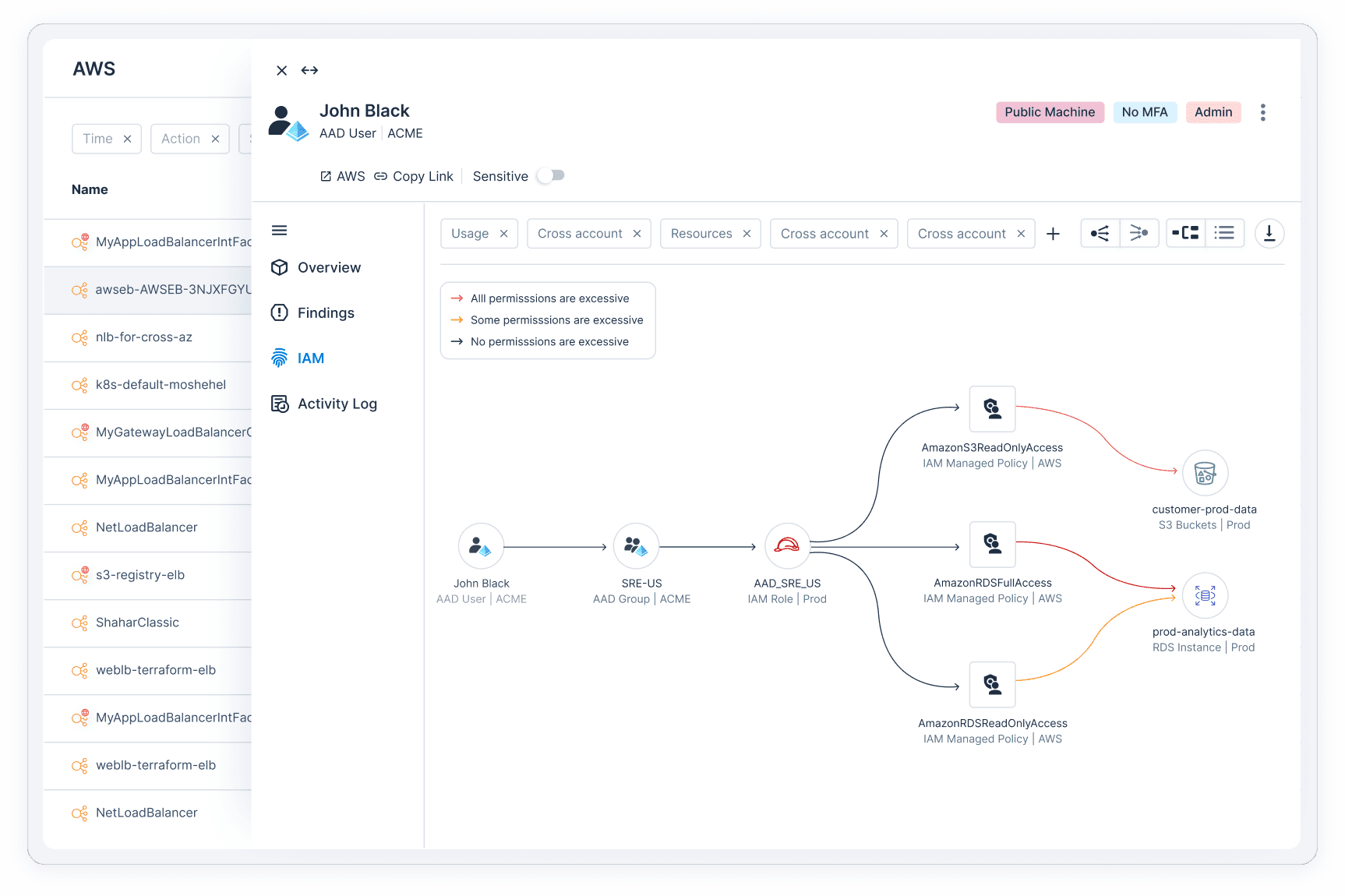Click the Findings alert icon
The image size is (1345, 896).
coord(279,312)
